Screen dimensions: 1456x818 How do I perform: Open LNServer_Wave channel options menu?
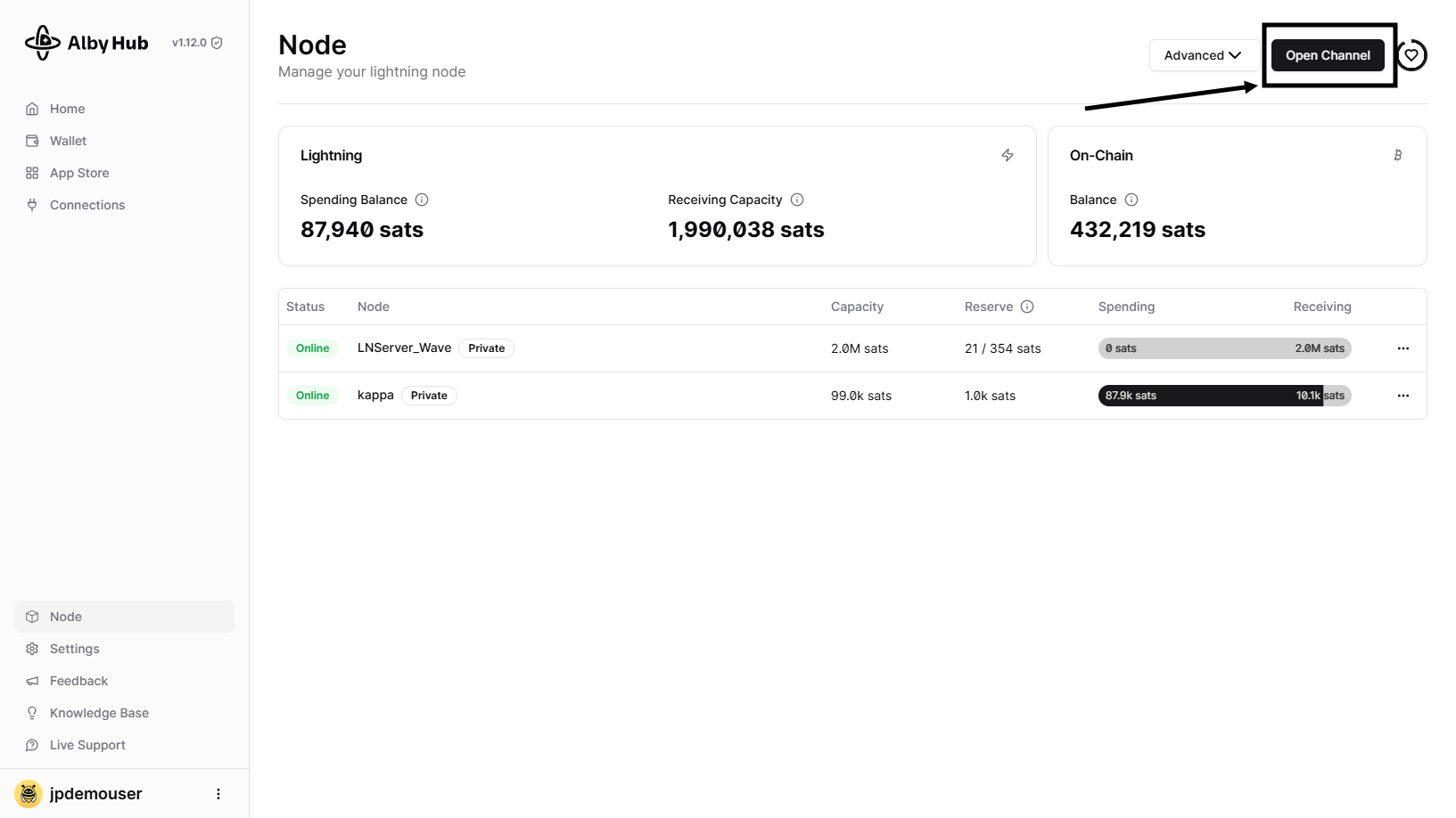point(1403,348)
